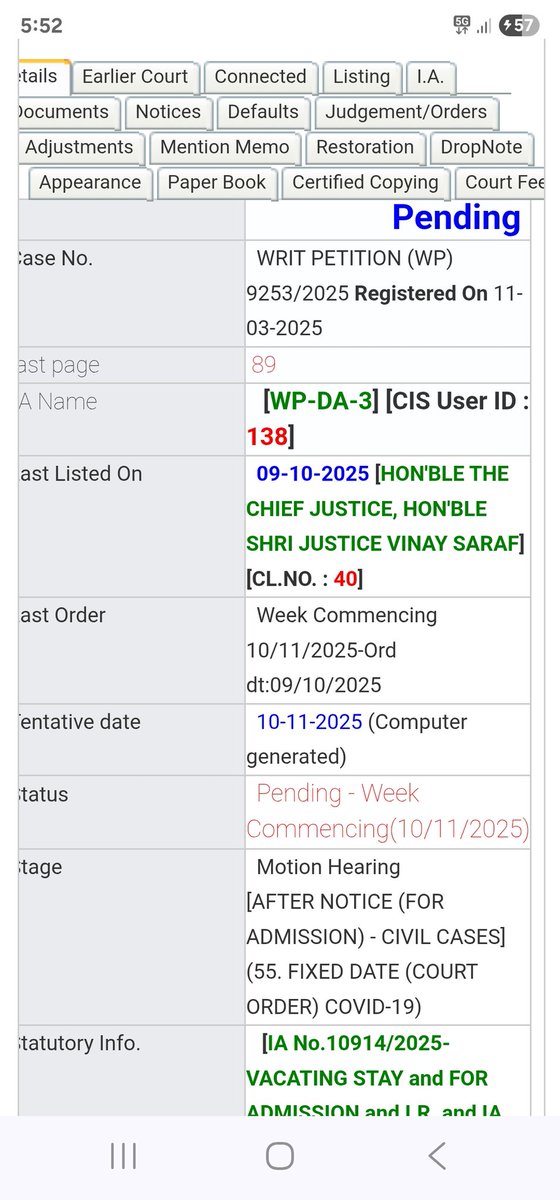Screen dimensions: 560x1200
Task: Click the Last Order row label
Action: 62,615
